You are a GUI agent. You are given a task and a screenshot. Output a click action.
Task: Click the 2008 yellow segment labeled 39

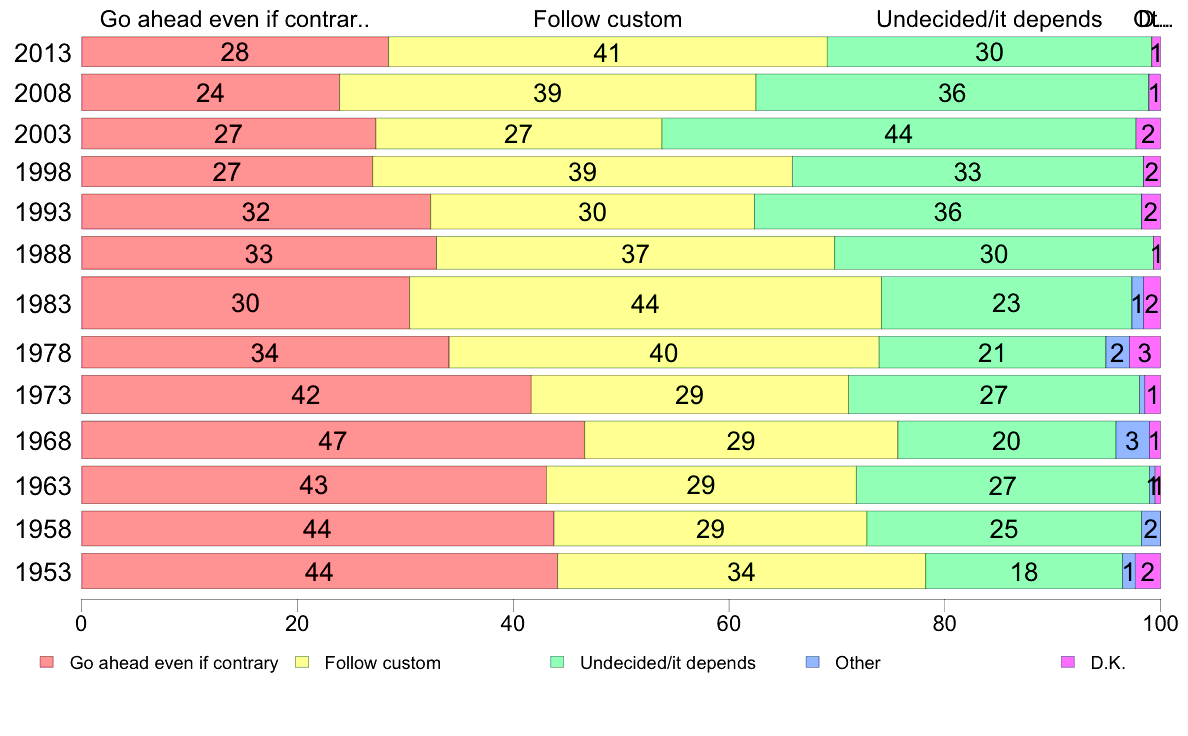pyautogui.click(x=547, y=93)
